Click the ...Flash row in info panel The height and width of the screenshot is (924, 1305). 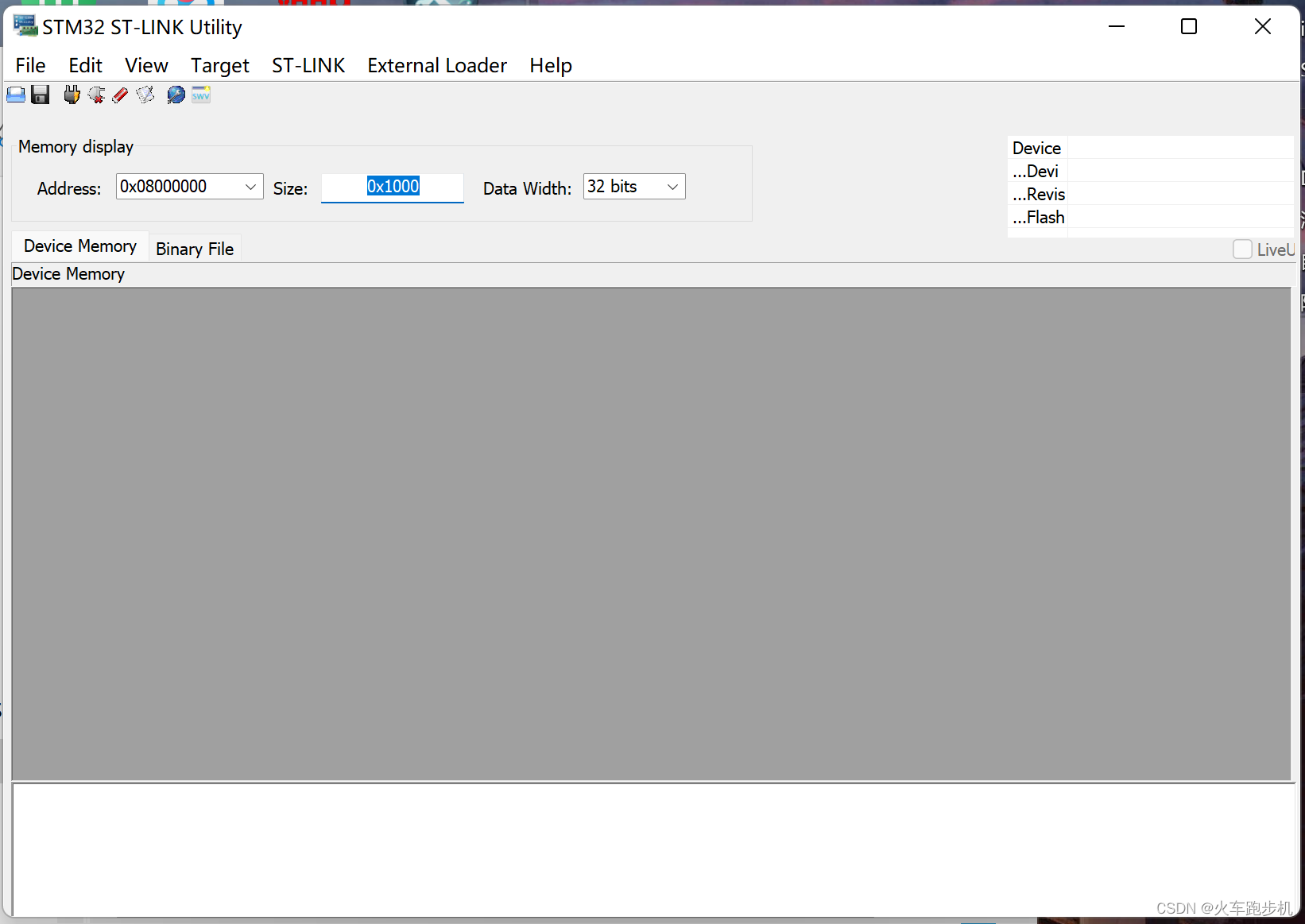[1151, 217]
